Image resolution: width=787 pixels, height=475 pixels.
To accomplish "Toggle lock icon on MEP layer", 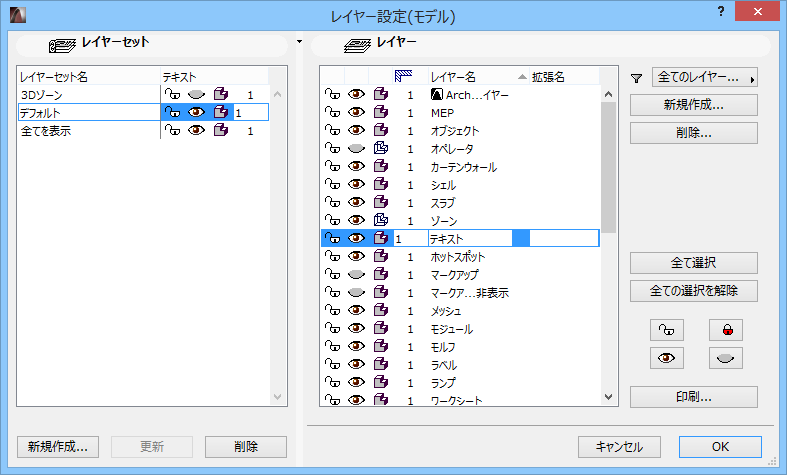I will [x=332, y=112].
